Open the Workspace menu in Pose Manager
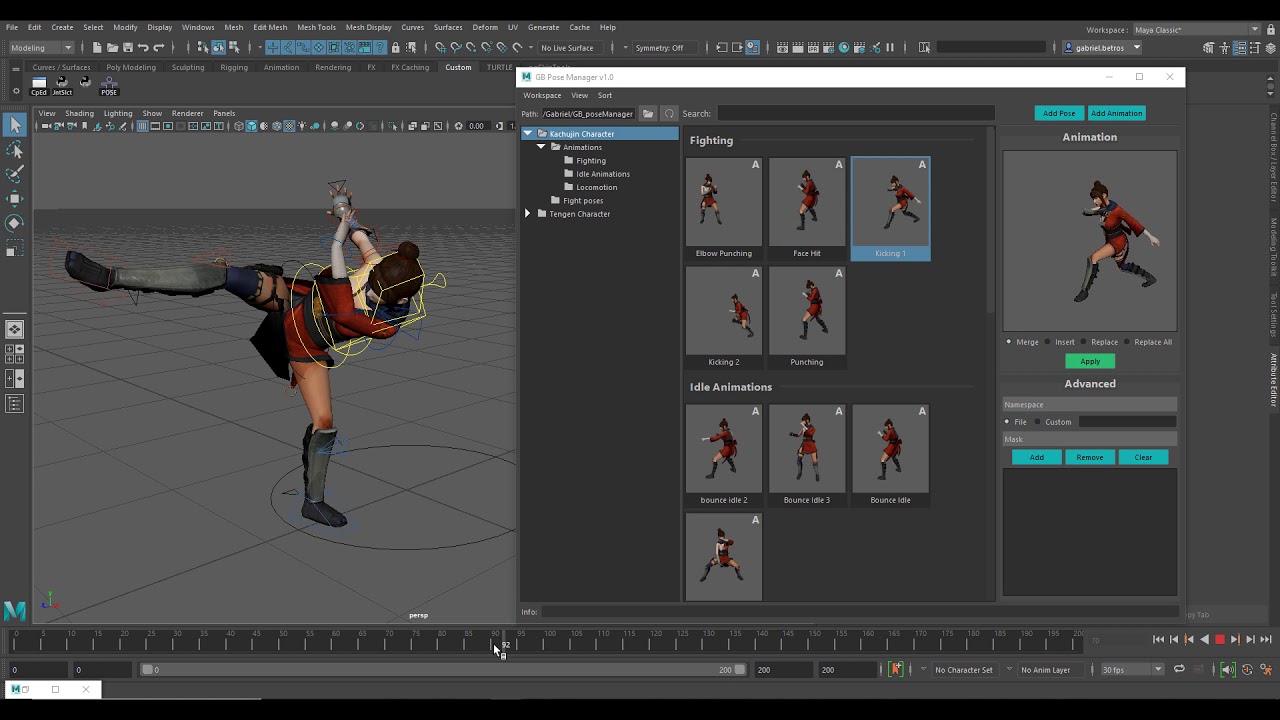 pos(542,95)
